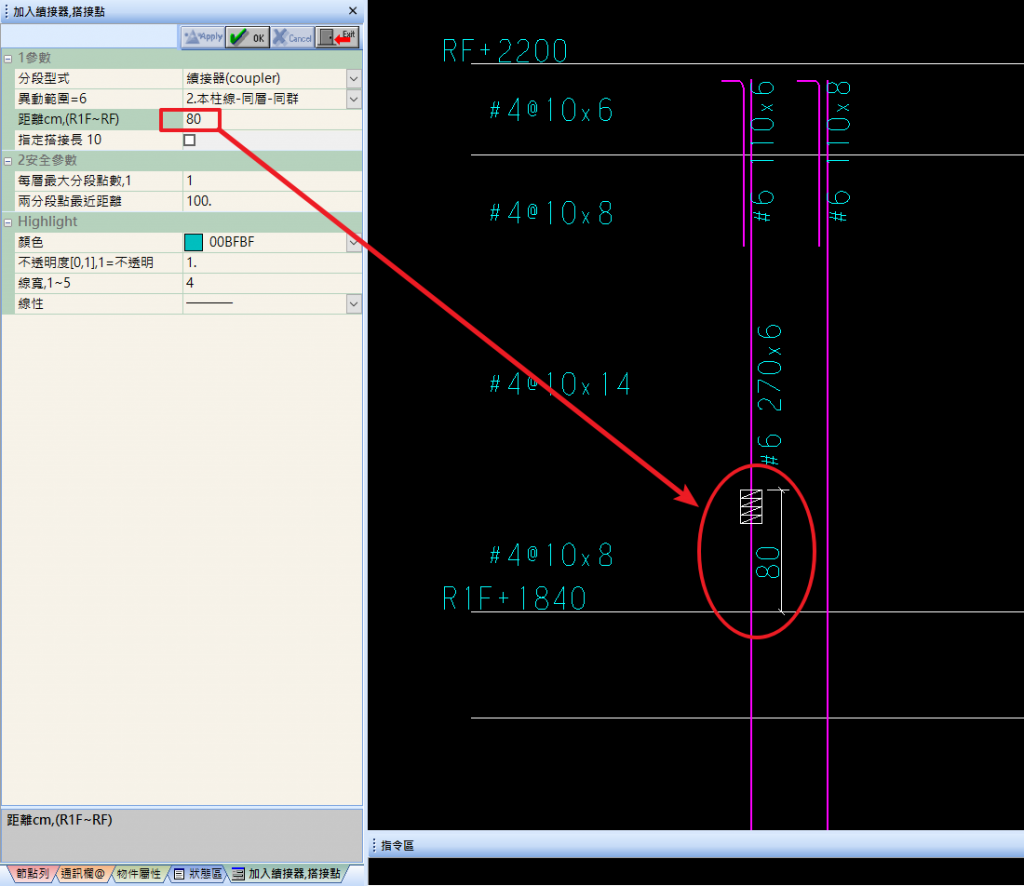Click the 分段型式 property label
Screen dimensions: 1024x886
[x=43, y=78]
